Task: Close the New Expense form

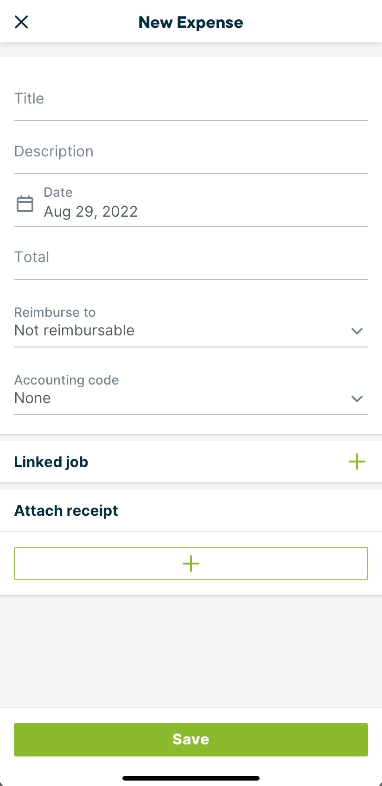Action: (x=21, y=22)
